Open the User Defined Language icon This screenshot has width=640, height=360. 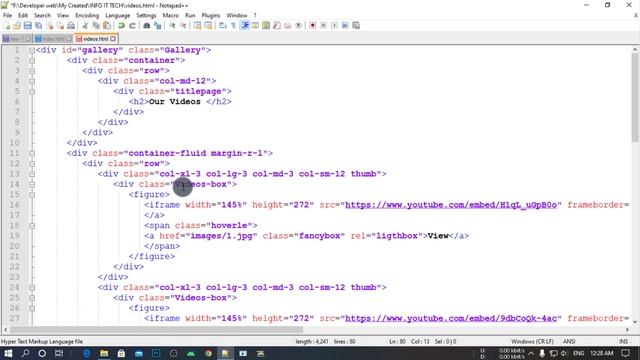pyautogui.click(x=255, y=25)
